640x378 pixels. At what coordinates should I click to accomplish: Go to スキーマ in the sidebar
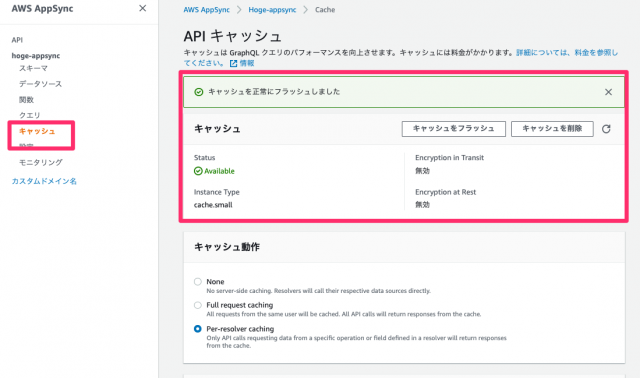(x=33, y=68)
